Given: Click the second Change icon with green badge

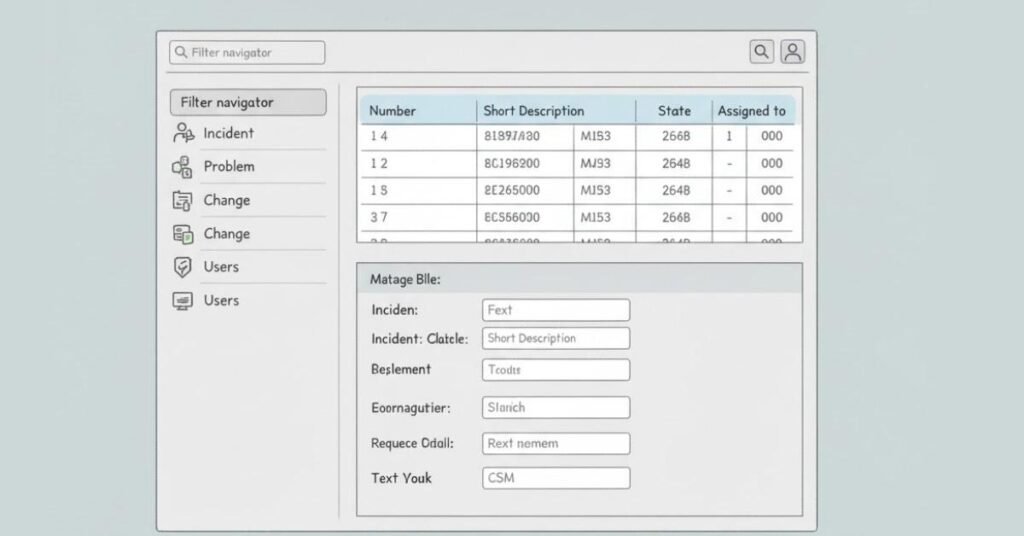Looking at the screenshot, I should click(183, 234).
